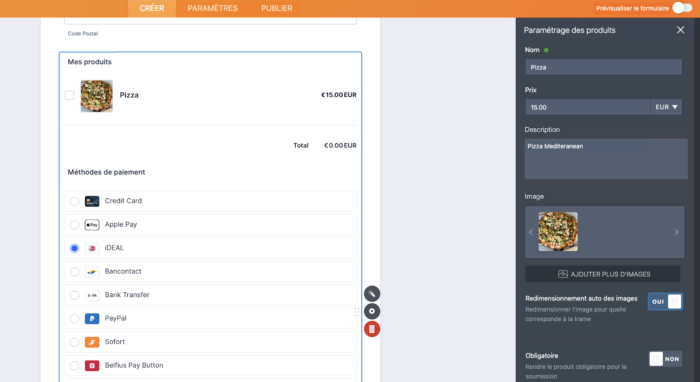Image resolution: width=700 pixels, height=382 pixels.
Task: Click the Code Postal label
Action: coord(83,33)
